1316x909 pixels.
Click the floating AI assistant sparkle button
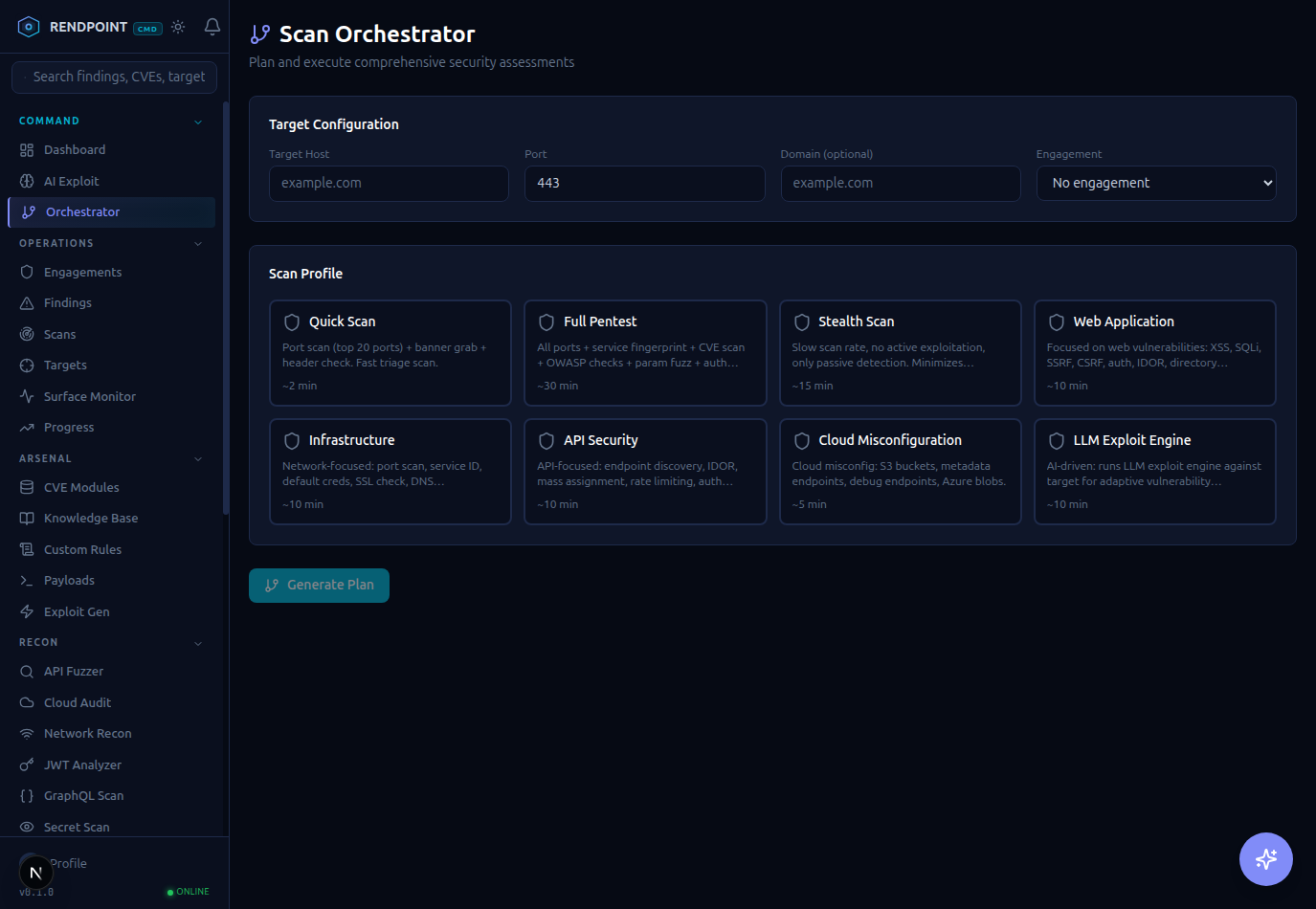pyautogui.click(x=1265, y=858)
